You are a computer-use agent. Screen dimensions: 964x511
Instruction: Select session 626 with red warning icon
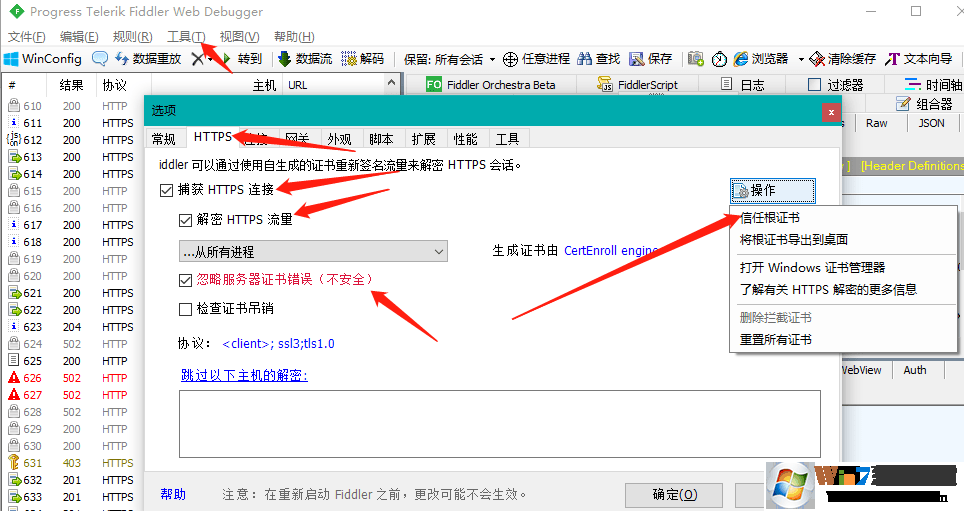(71, 378)
